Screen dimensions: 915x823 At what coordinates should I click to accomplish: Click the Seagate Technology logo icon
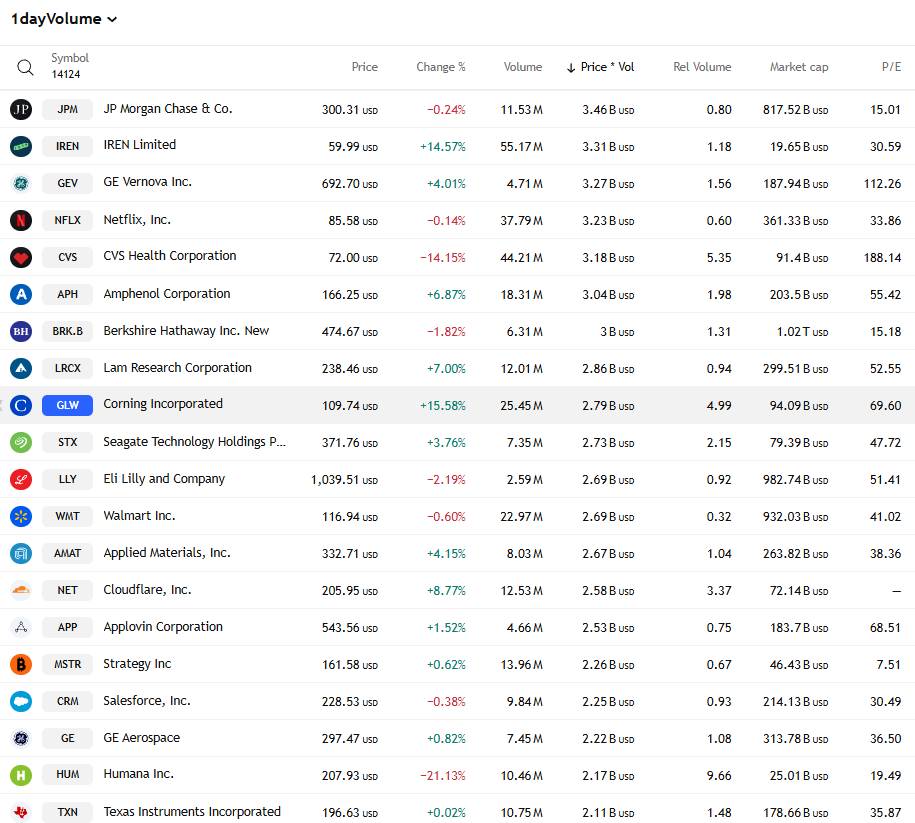click(21, 442)
